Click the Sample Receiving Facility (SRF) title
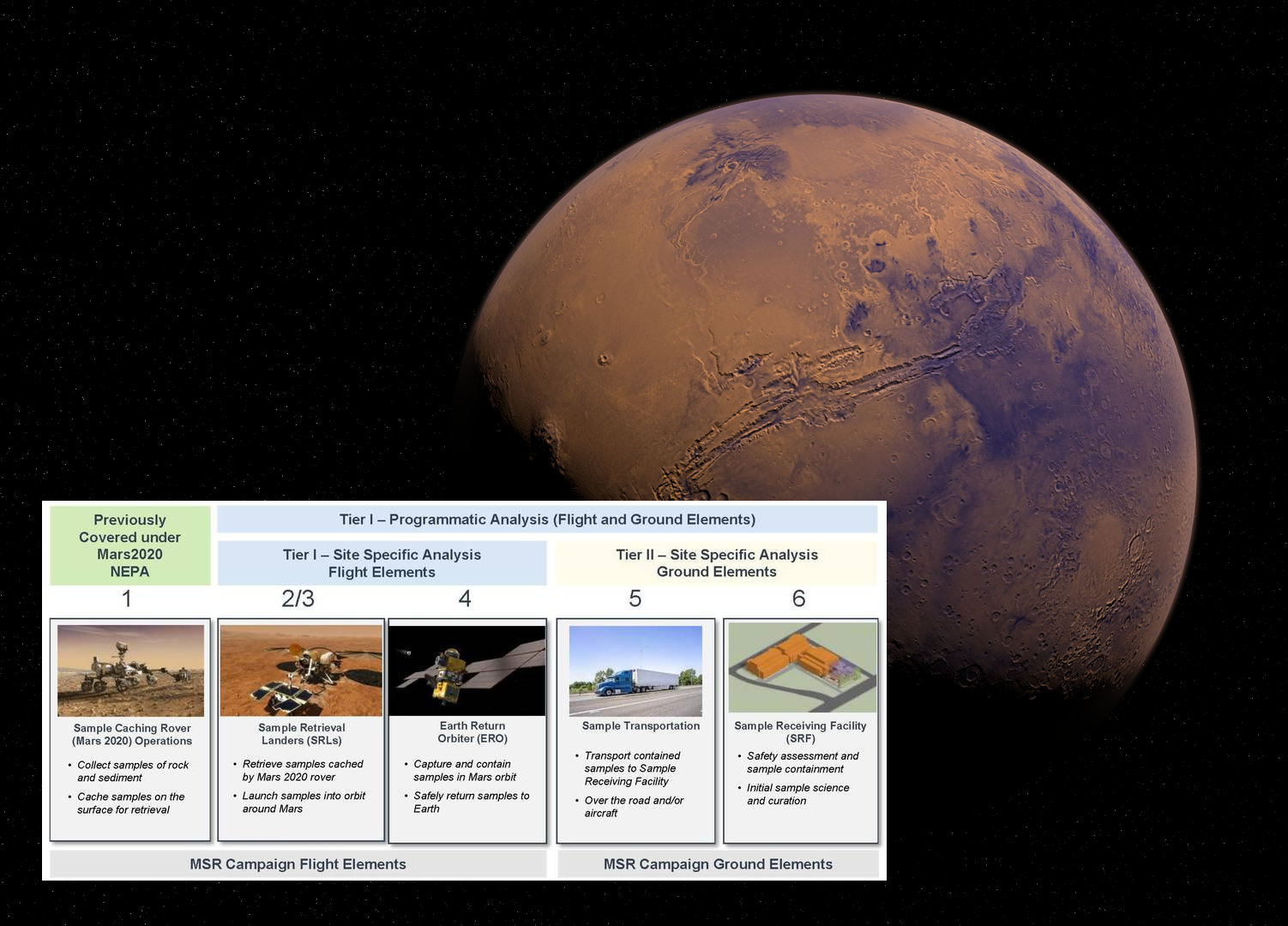Viewport: 1288px width, 926px height. point(800,732)
